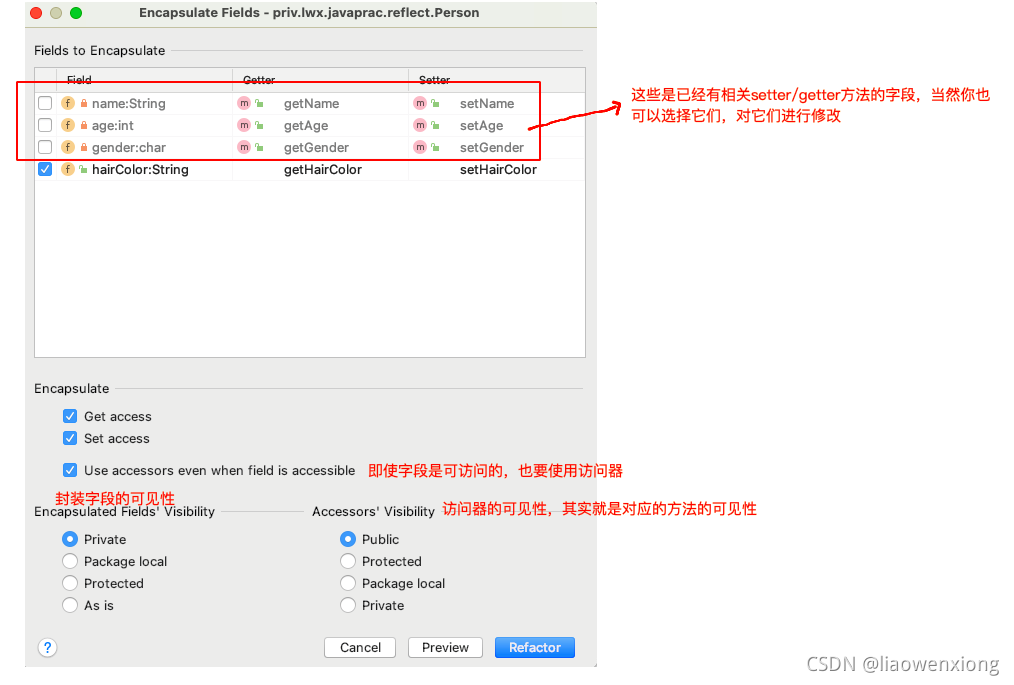The height and width of the screenshot is (685, 1014).
Task: Click the green visibility icon beside getName
Action: pyautogui.click(x=259, y=103)
